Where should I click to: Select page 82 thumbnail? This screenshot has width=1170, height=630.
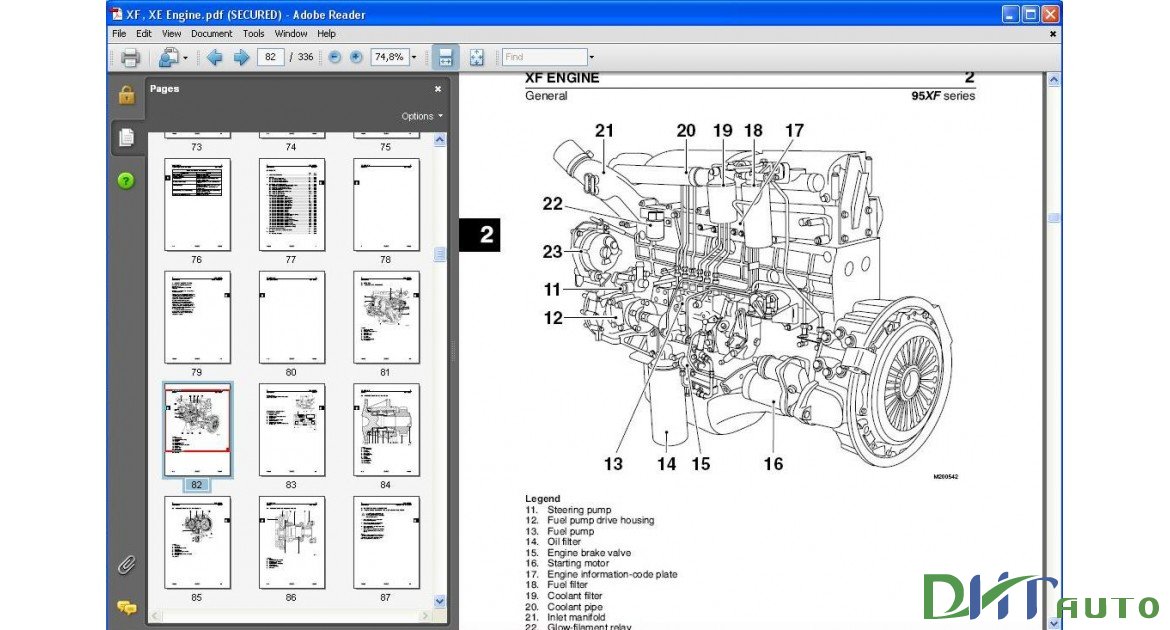197,430
